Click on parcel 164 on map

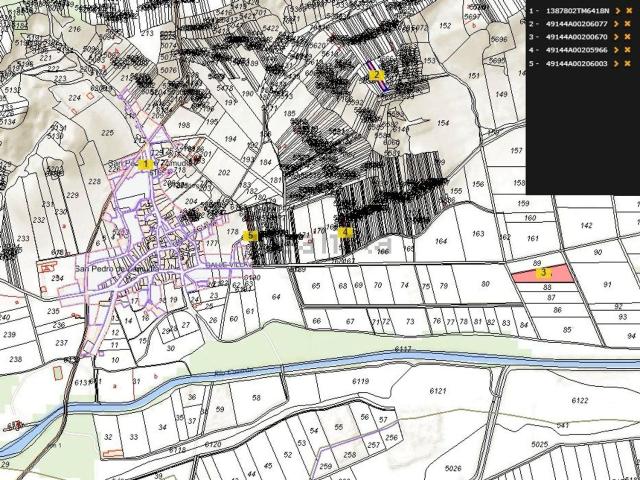click(x=441, y=241)
